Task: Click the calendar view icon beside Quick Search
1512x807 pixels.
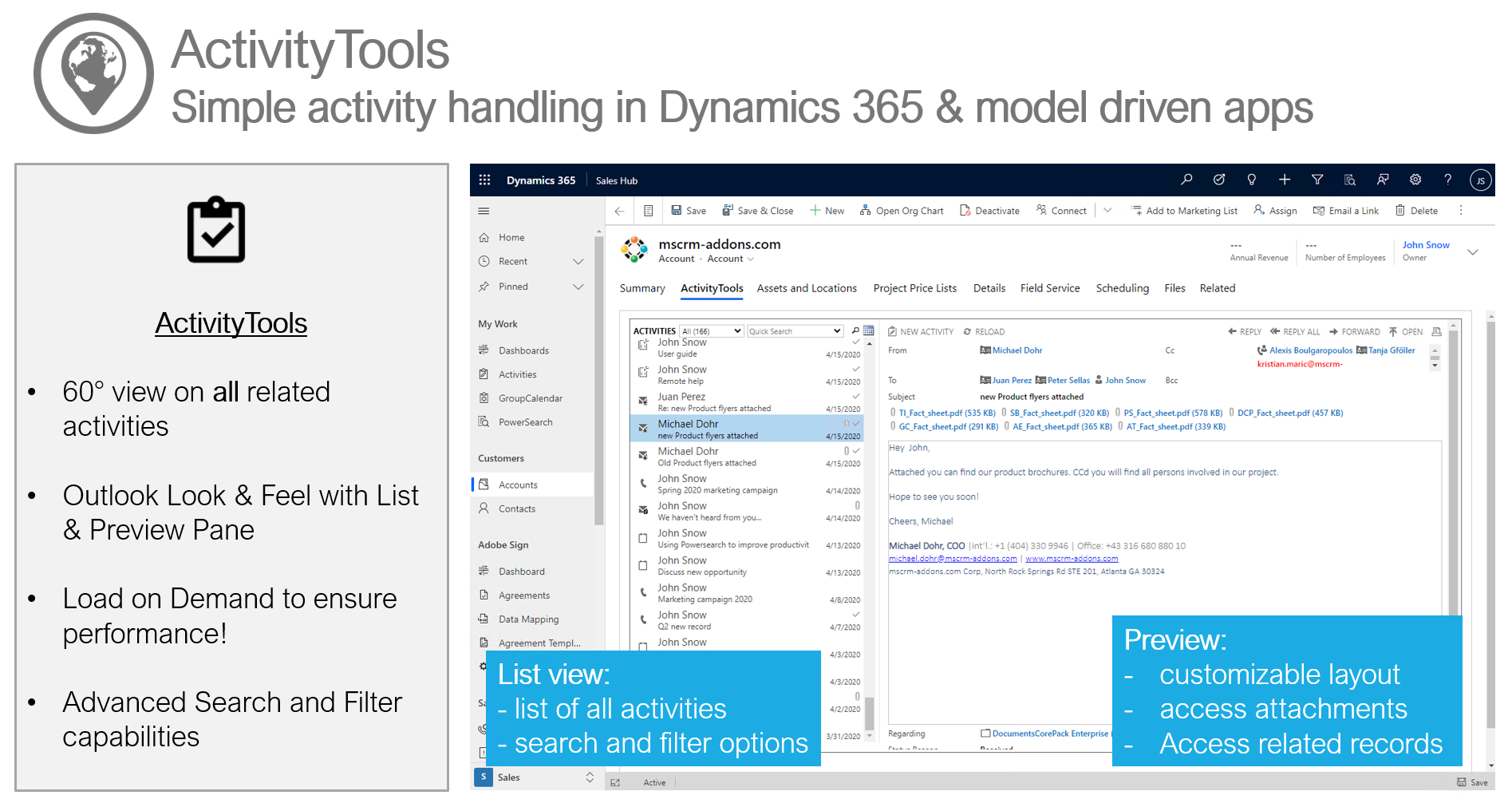Action: coord(869,330)
